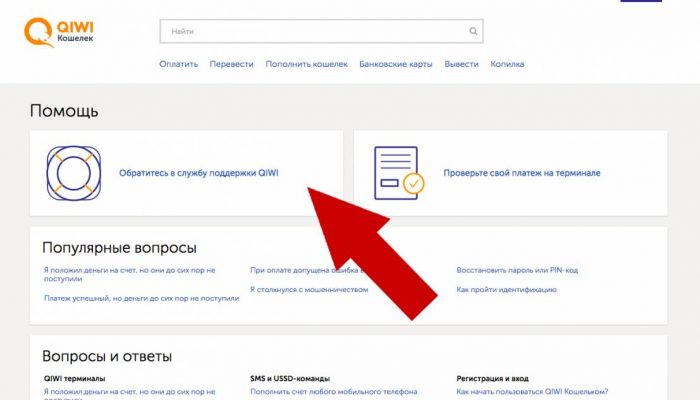The image size is (700, 400).
Task: Click the QIWI Кошелек logo
Action: tap(59, 32)
